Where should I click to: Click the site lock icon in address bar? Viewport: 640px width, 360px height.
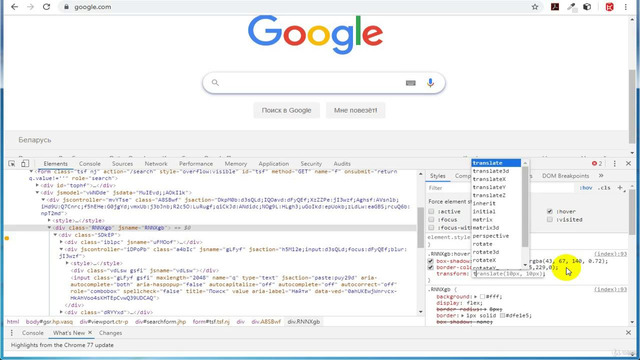point(66,7)
